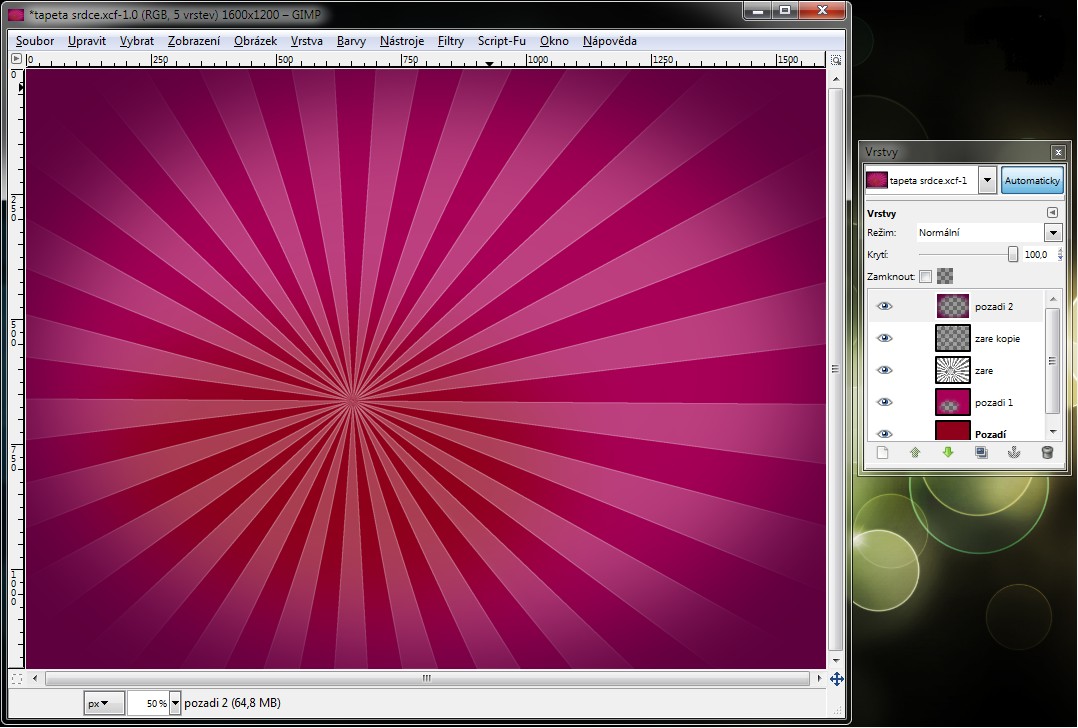1078x728 pixels.
Task: Click the status bar text pozadi 2 (64,8 MB)
Action: pos(232,703)
